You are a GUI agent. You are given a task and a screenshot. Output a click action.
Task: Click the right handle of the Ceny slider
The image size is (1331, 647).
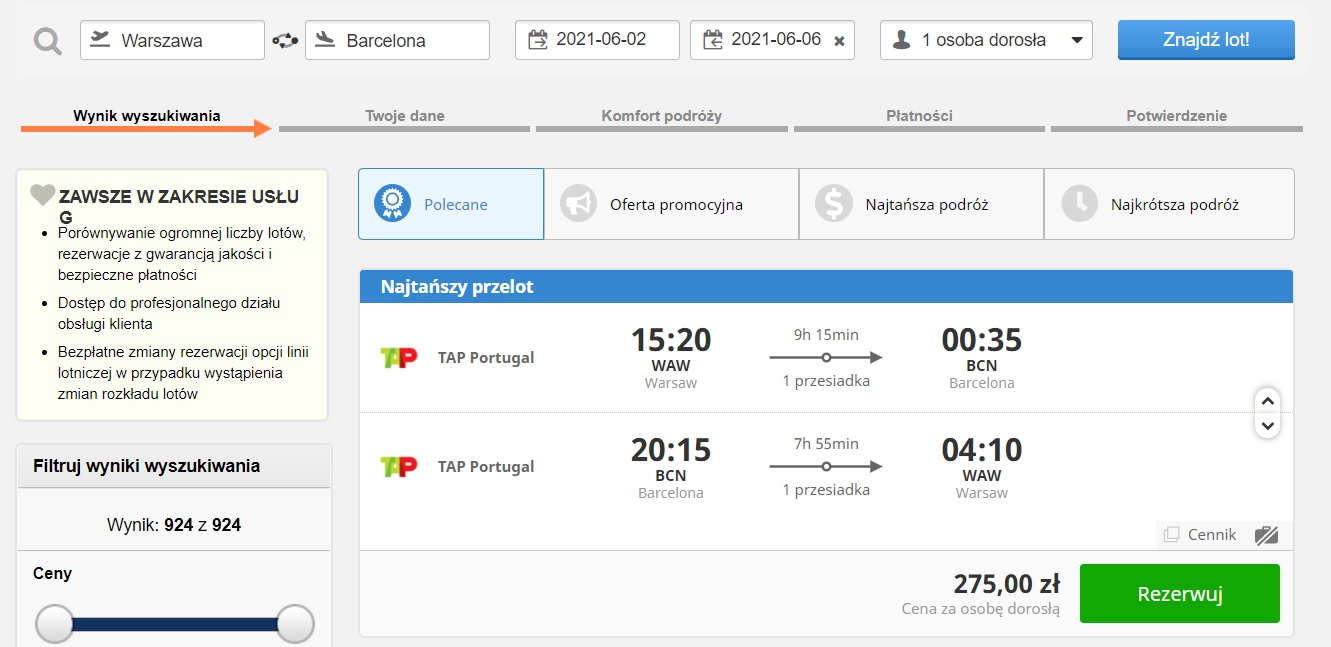click(295, 624)
